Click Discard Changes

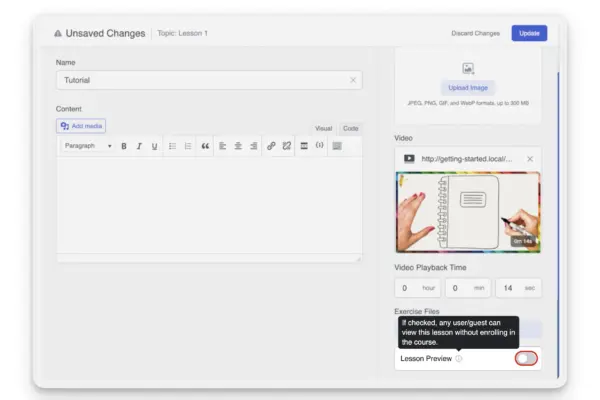tap(475, 33)
